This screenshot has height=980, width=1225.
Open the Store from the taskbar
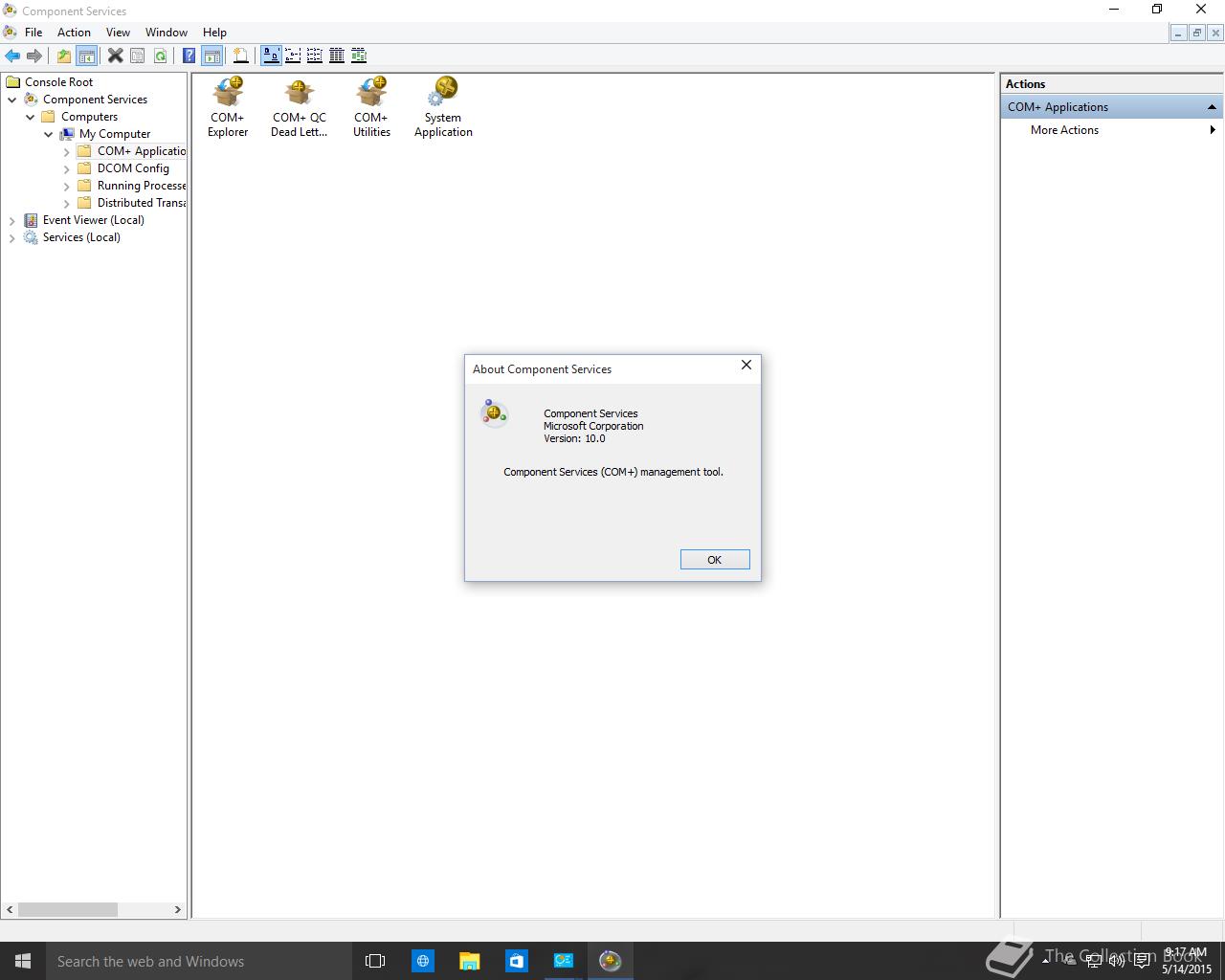click(x=516, y=961)
